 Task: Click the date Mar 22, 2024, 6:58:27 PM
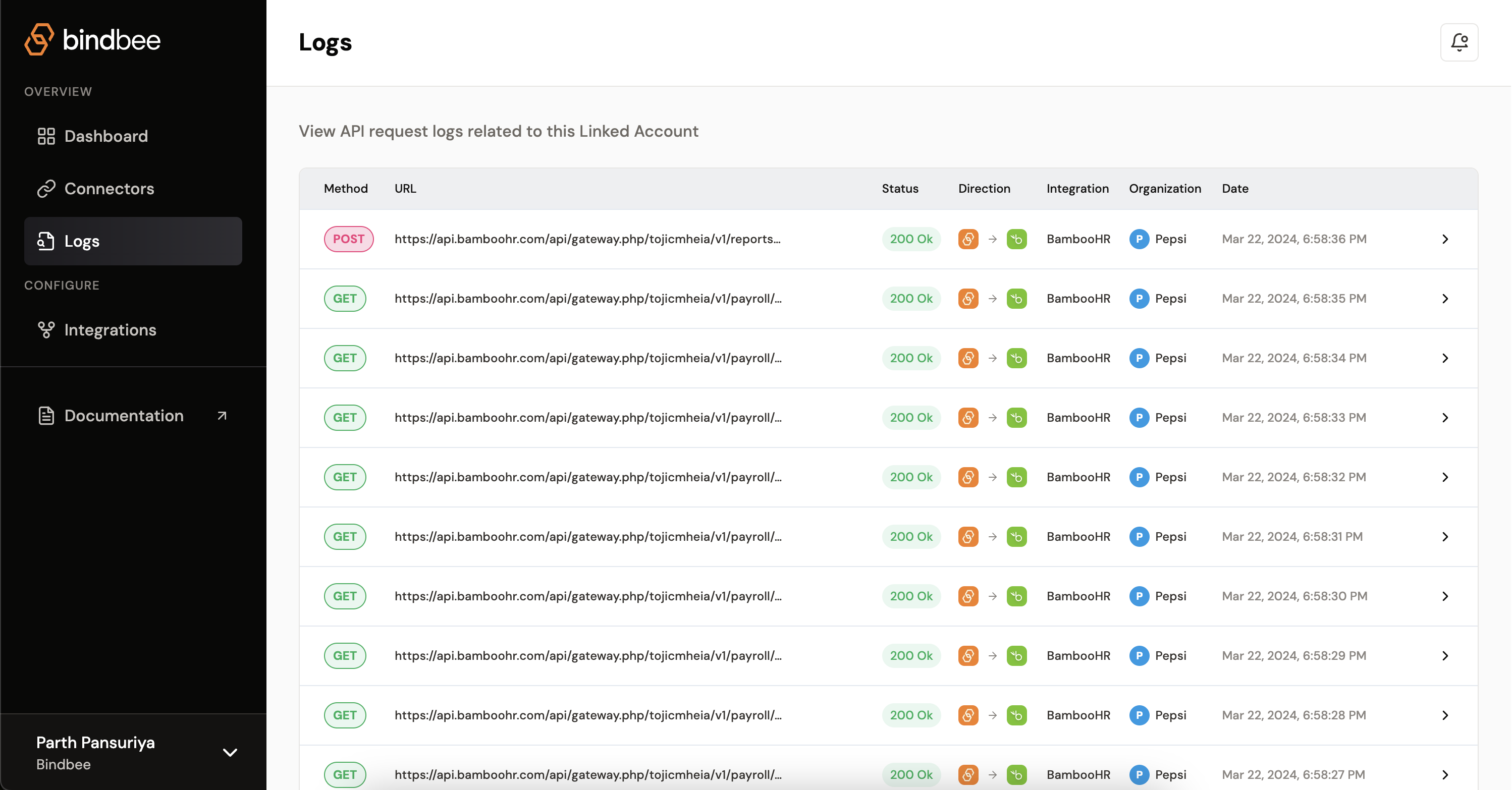(x=1293, y=775)
